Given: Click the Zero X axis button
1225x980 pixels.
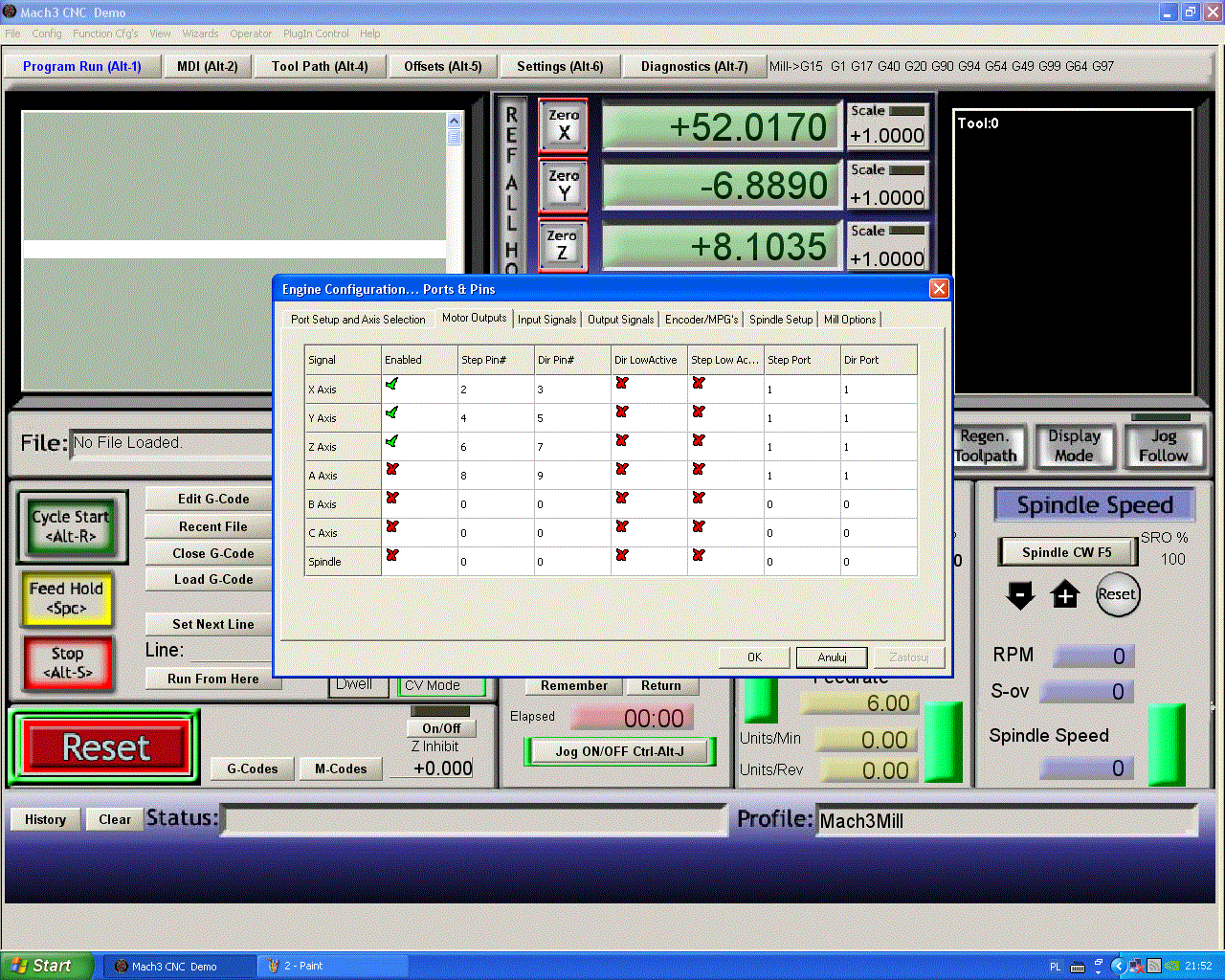Looking at the screenshot, I should (563, 125).
